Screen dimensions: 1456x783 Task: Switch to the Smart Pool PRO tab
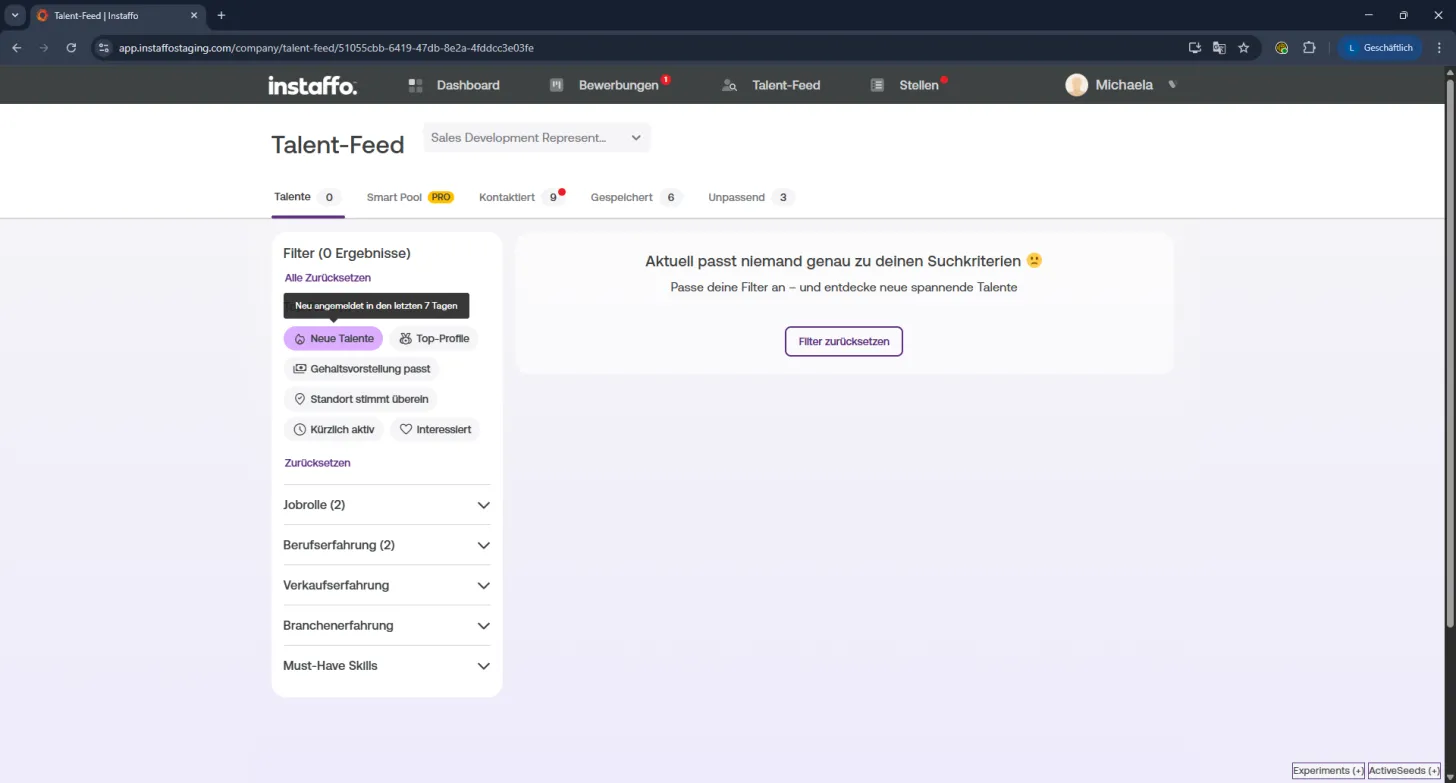pos(410,197)
